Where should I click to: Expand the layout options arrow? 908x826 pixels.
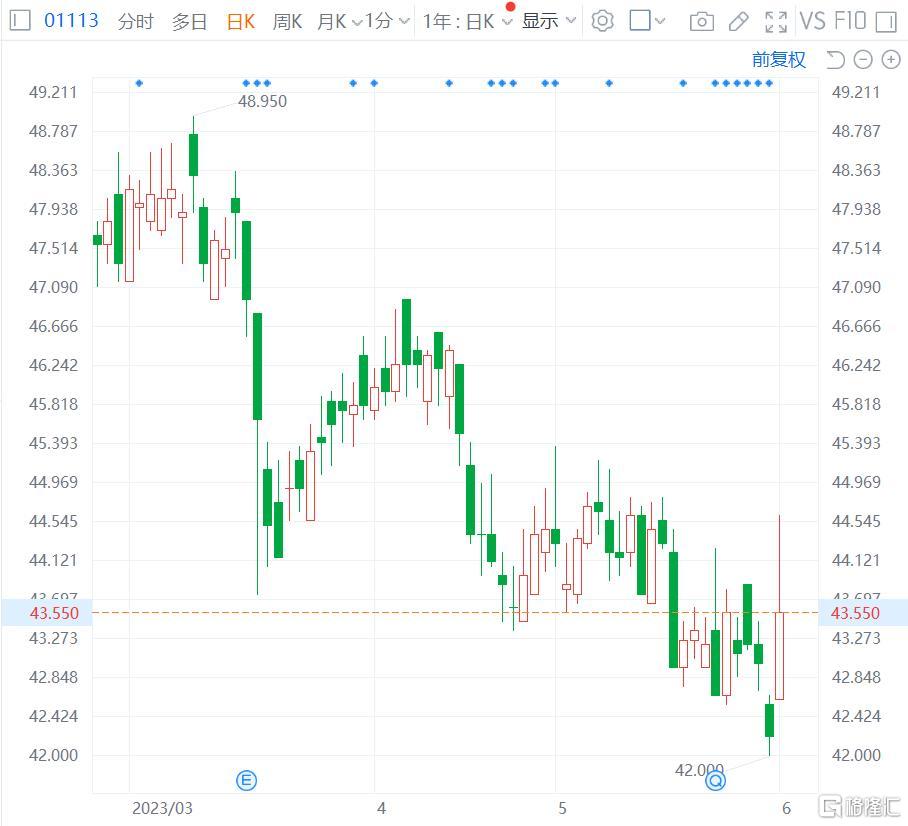(660, 21)
